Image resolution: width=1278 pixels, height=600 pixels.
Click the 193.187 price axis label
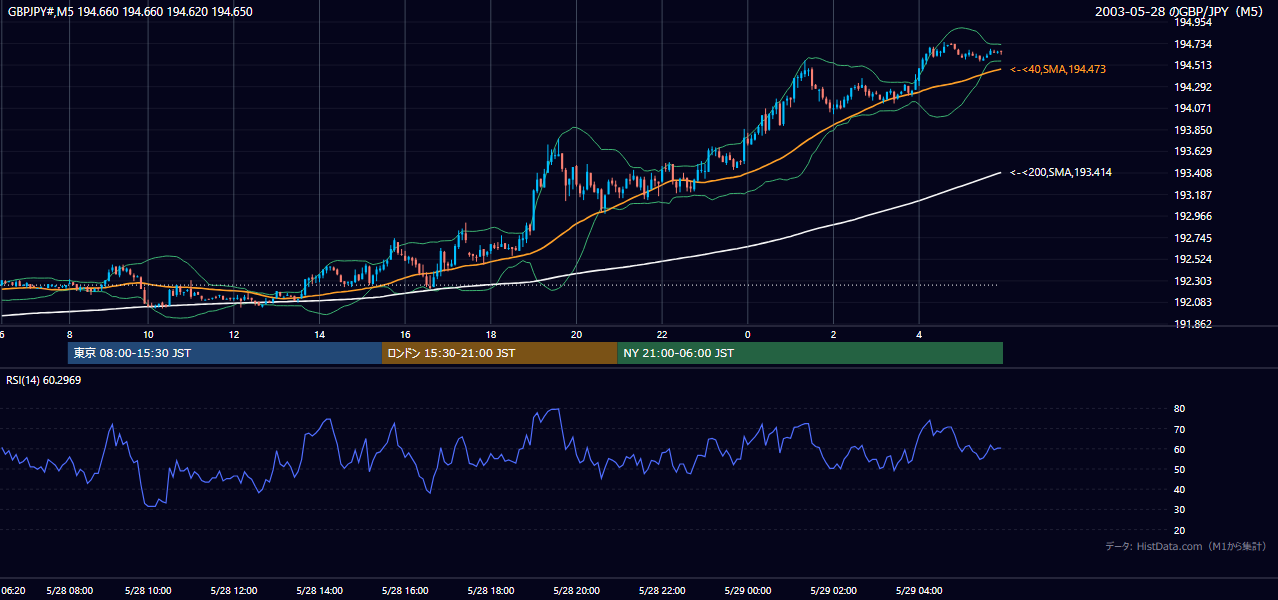point(1193,195)
